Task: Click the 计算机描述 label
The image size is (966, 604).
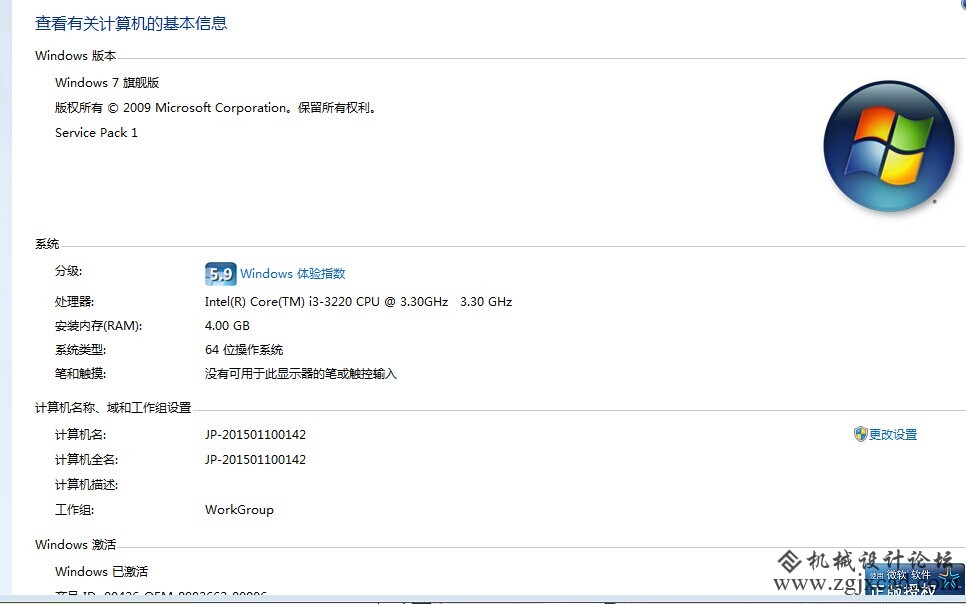Action: coord(87,484)
